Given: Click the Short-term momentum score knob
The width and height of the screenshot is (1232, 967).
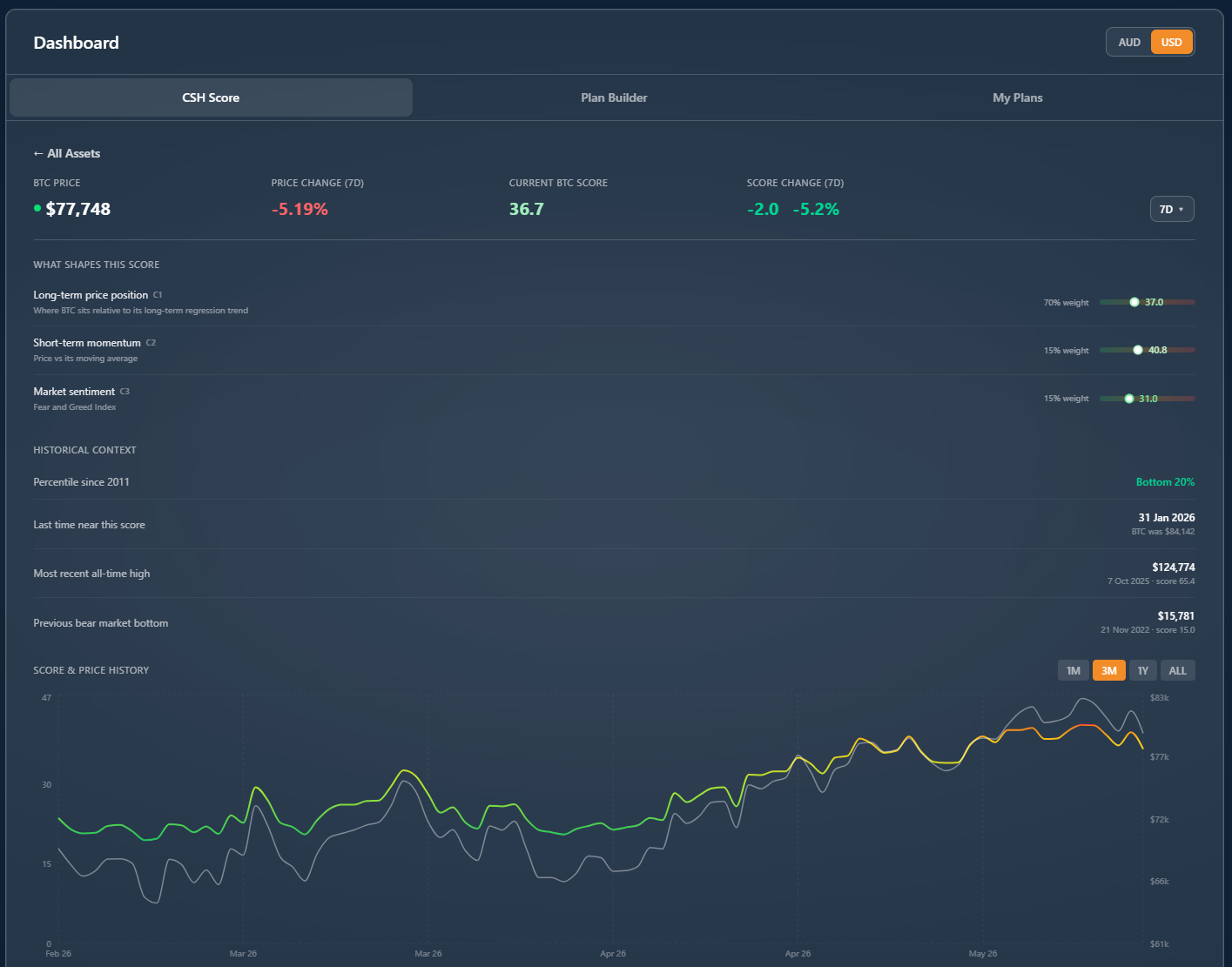Looking at the screenshot, I should (x=1138, y=350).
